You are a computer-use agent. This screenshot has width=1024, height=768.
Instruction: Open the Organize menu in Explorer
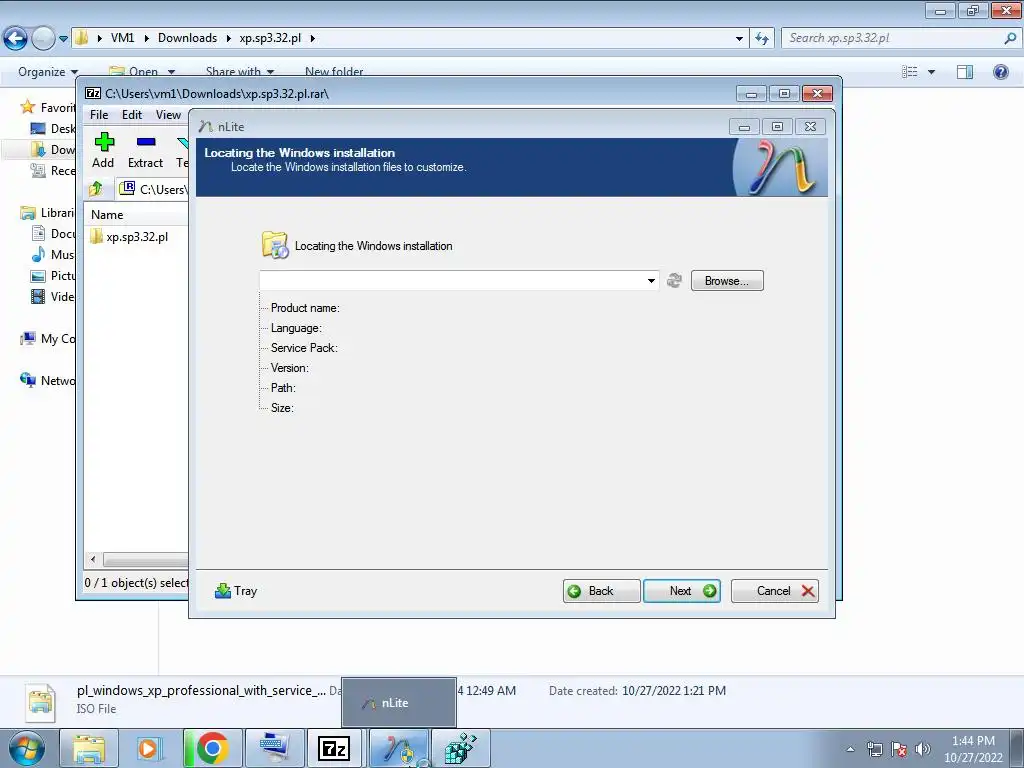pos(48,72)
